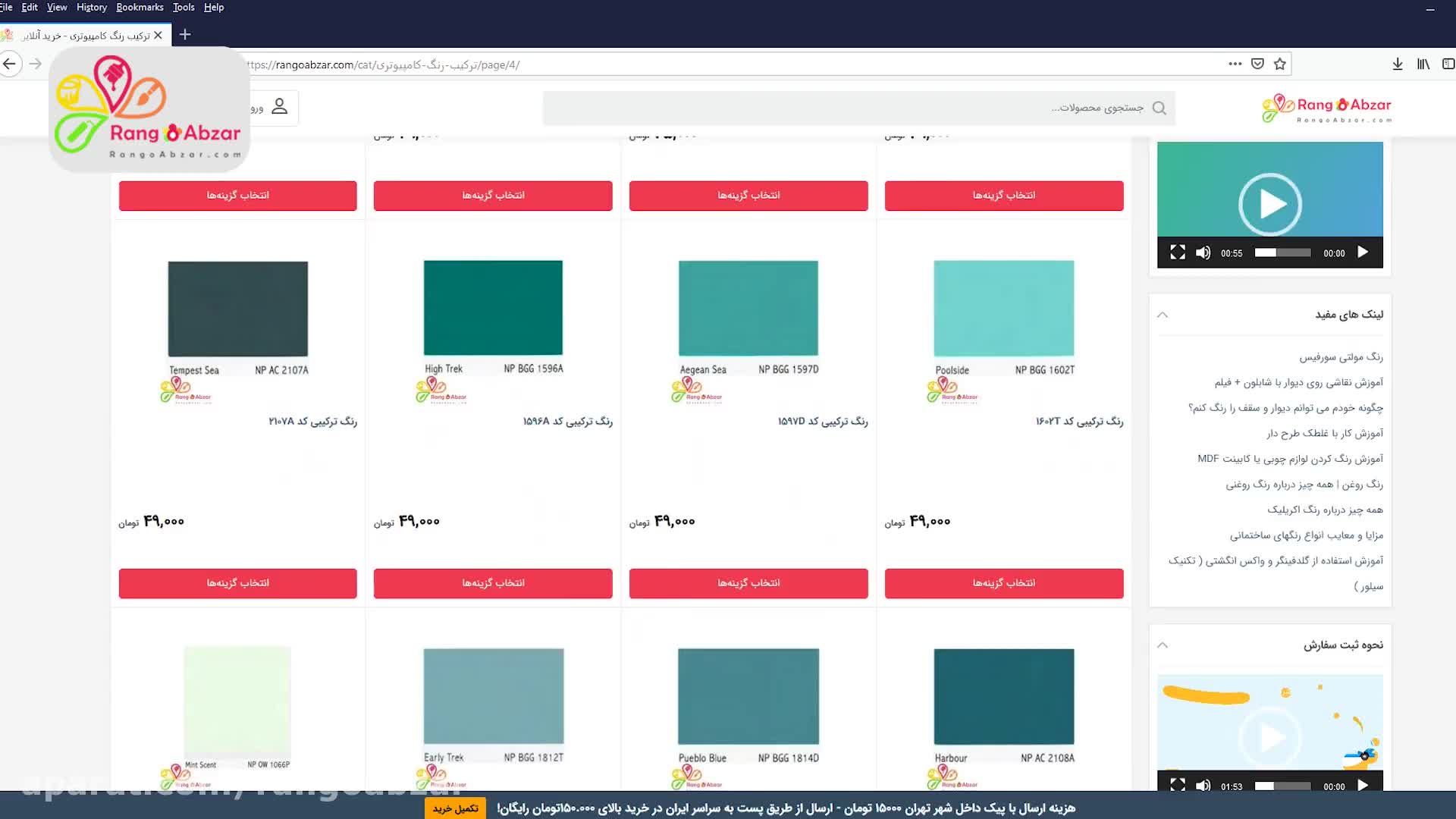Image resolution: width=1456 pixels, height=819 pixels.
Task: Go back with browser back arrow
Action: pos(10,64)
